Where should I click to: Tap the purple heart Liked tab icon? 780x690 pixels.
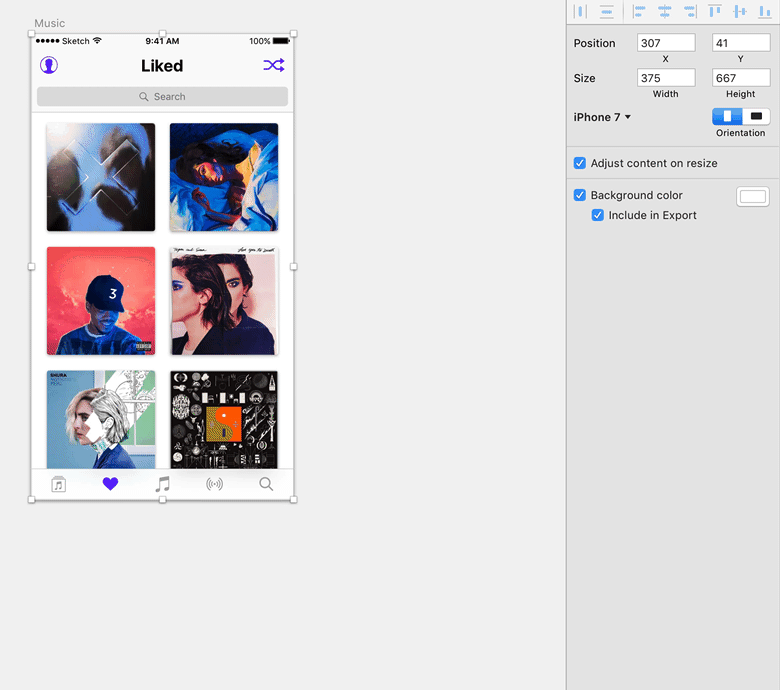pyautogui.click(x=110, y=484)
